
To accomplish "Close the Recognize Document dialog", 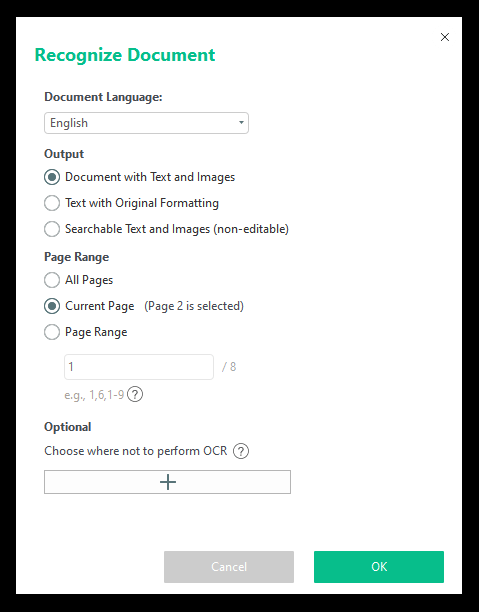I will 445,37.
